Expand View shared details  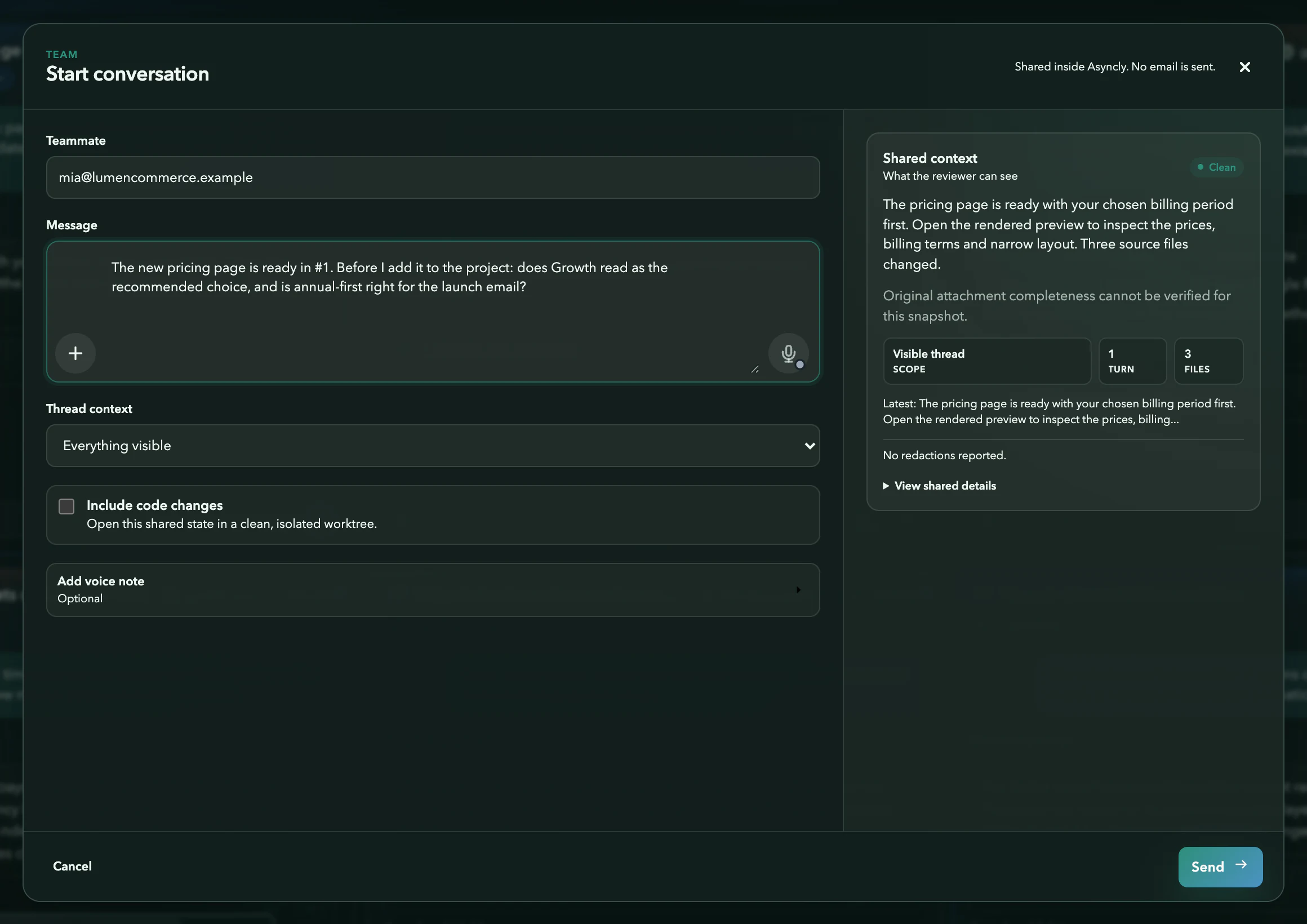pyautogui.click(x=939, y=486)
